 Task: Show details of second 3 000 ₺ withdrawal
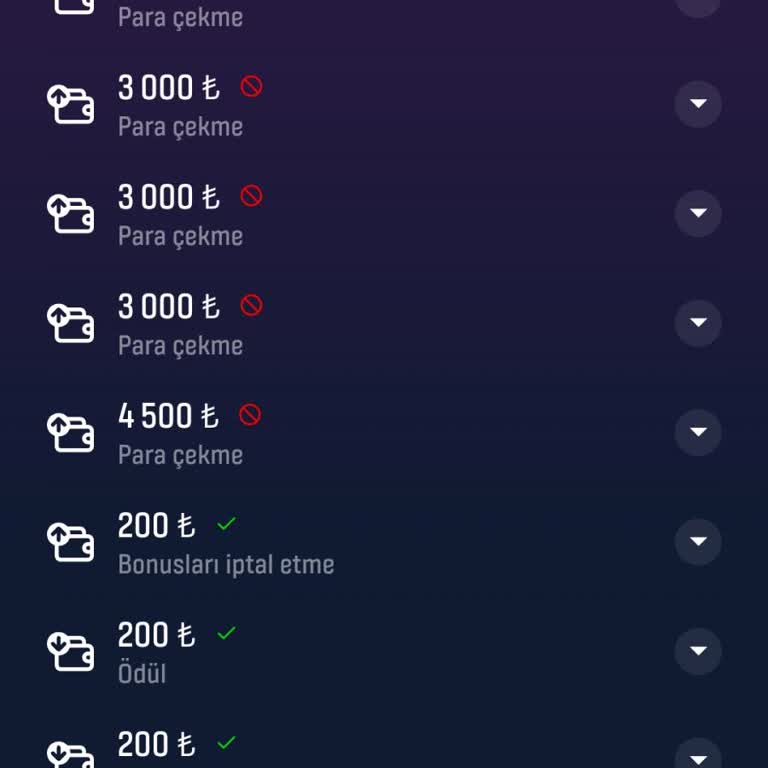coord(698,213)
